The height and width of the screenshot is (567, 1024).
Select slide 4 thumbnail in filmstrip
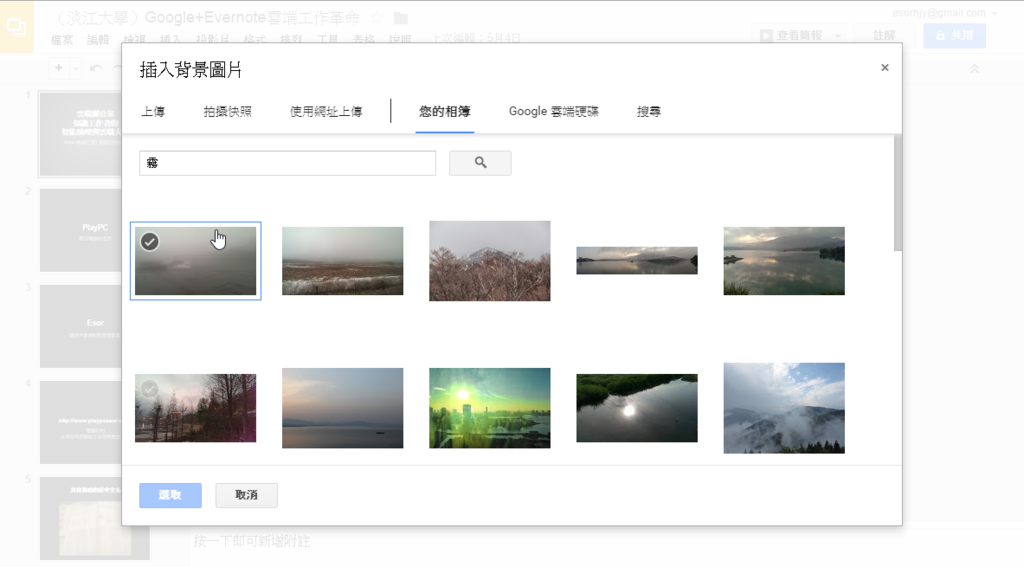(x=80, y=422)
